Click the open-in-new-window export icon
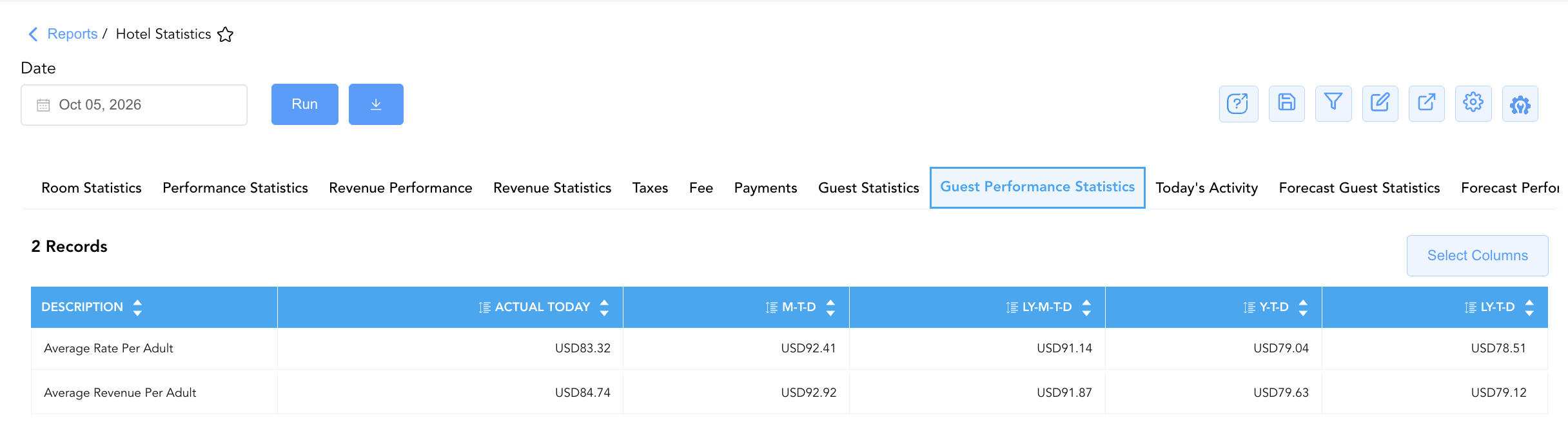This screenshot has width=1568, height=429. pos(1426,103)
